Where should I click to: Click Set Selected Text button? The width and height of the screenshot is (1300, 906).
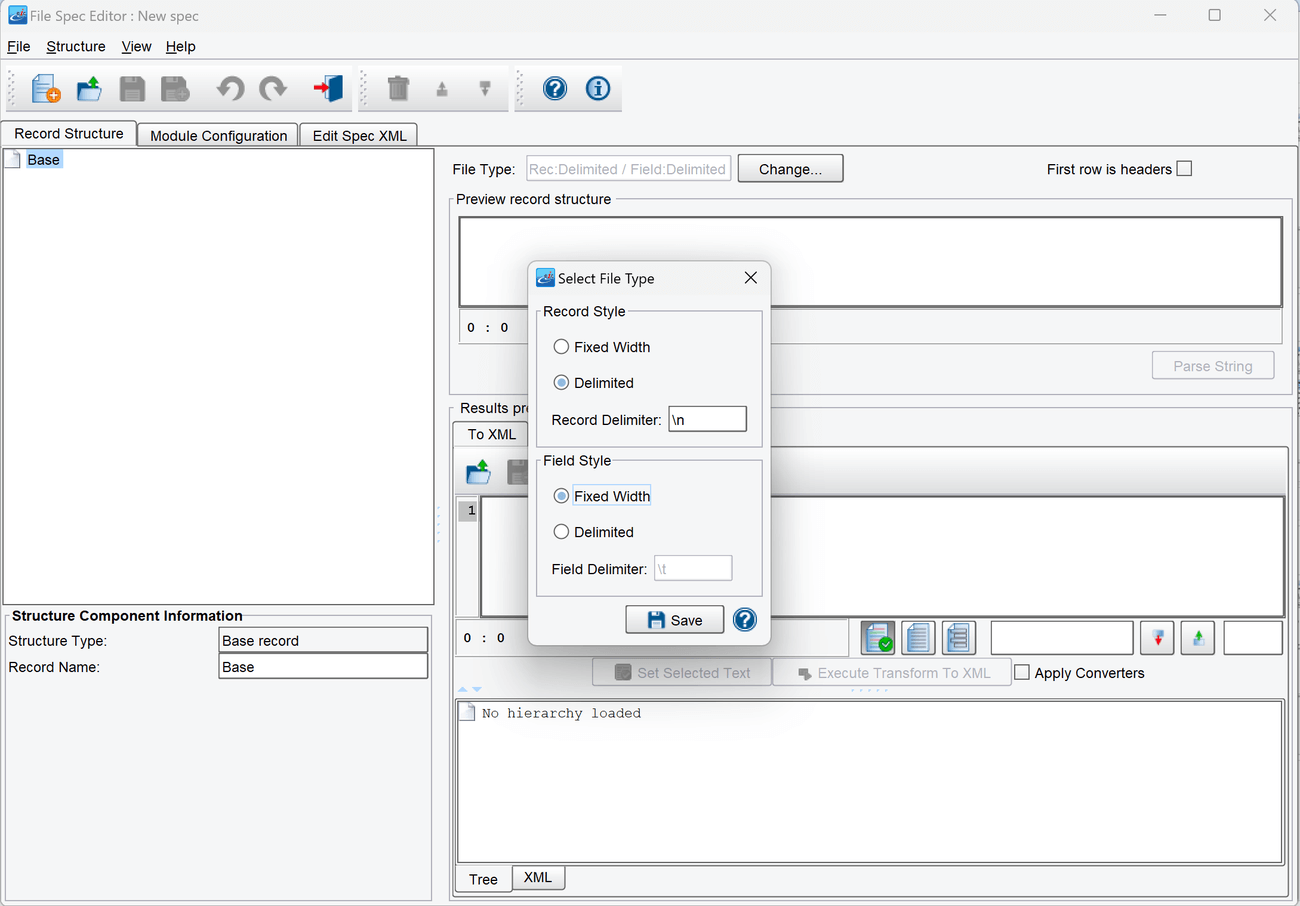click(682, 673)
